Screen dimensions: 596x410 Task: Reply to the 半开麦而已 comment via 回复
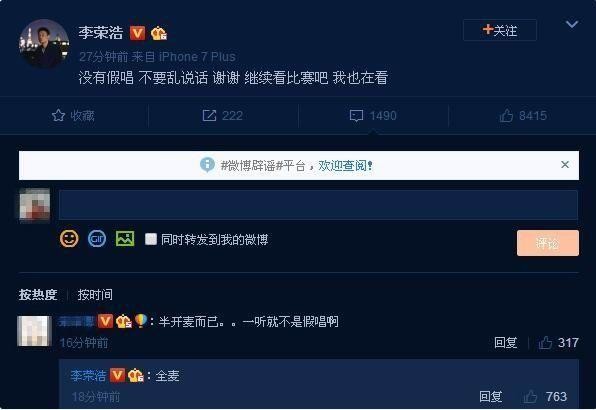[506, 343]
